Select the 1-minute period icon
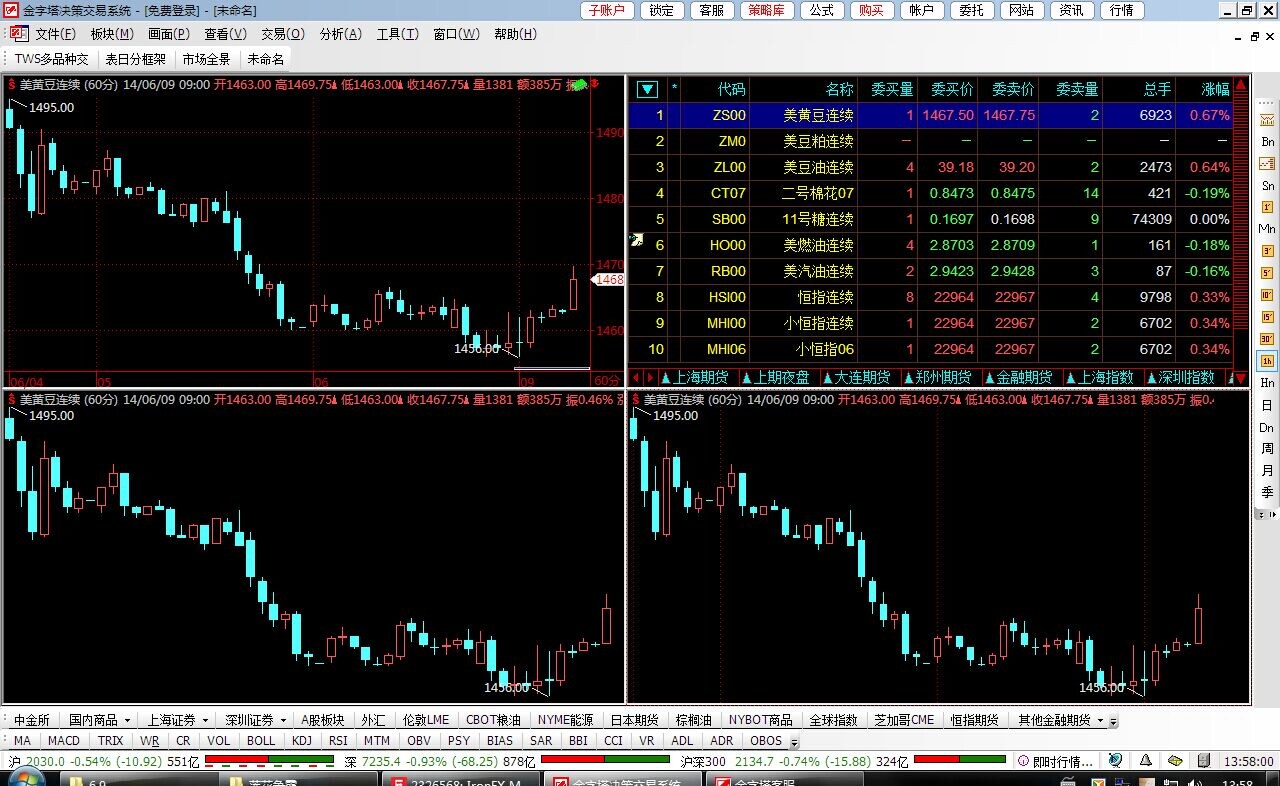This screenshot has width=1280, height=786. (x=1267, y=206)
